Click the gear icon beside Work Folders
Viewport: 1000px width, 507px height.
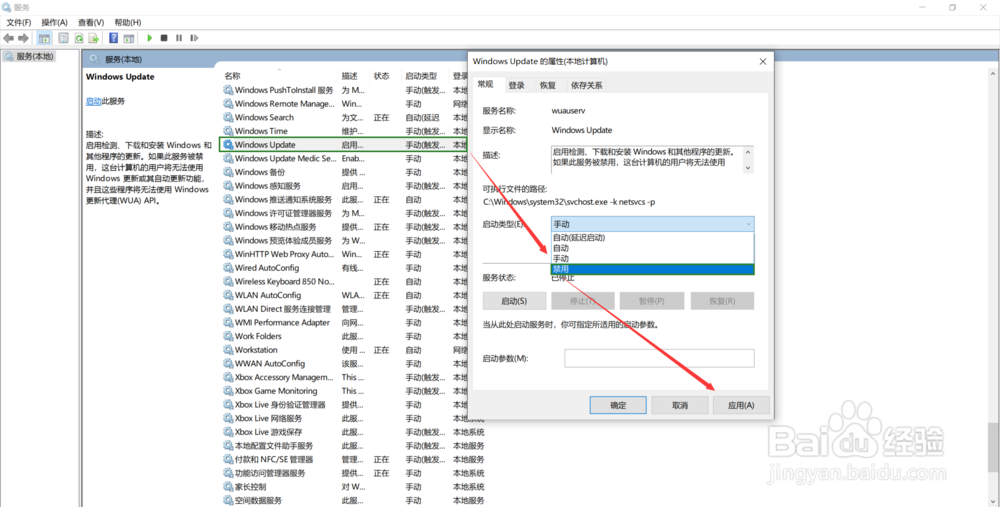(x=228, y=336)
